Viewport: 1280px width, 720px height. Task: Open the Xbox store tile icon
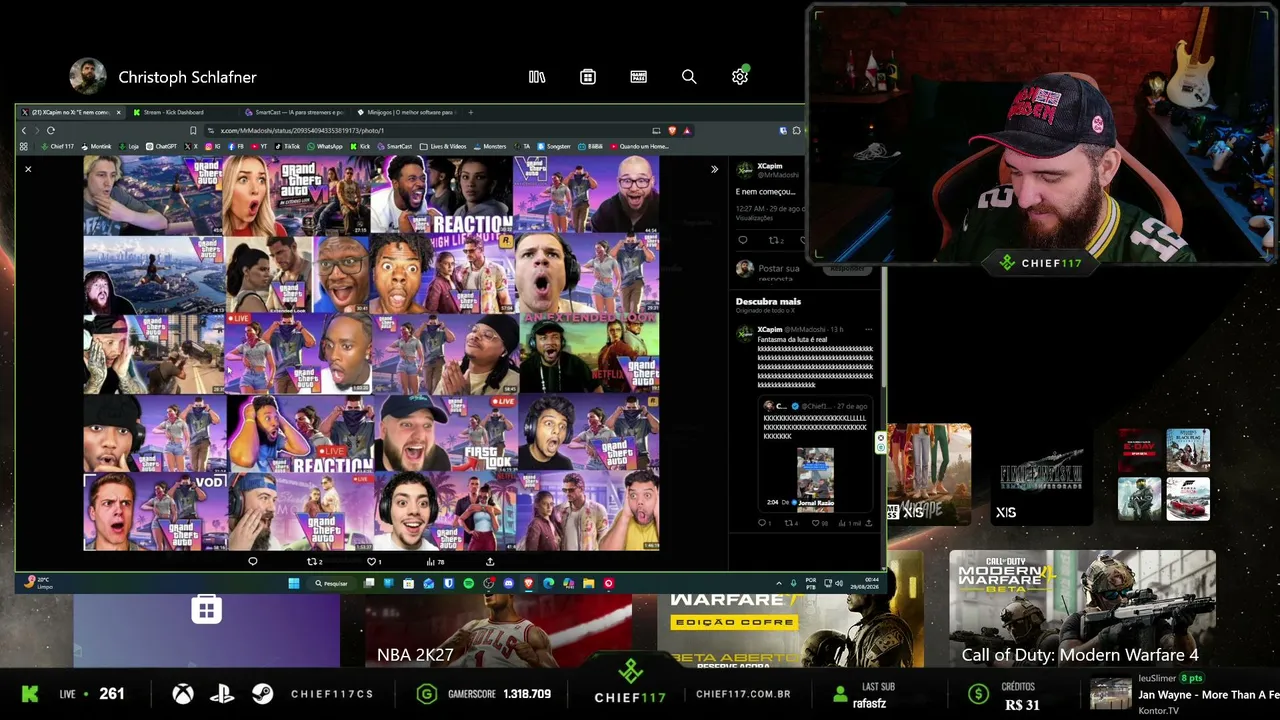pos(207,609)
